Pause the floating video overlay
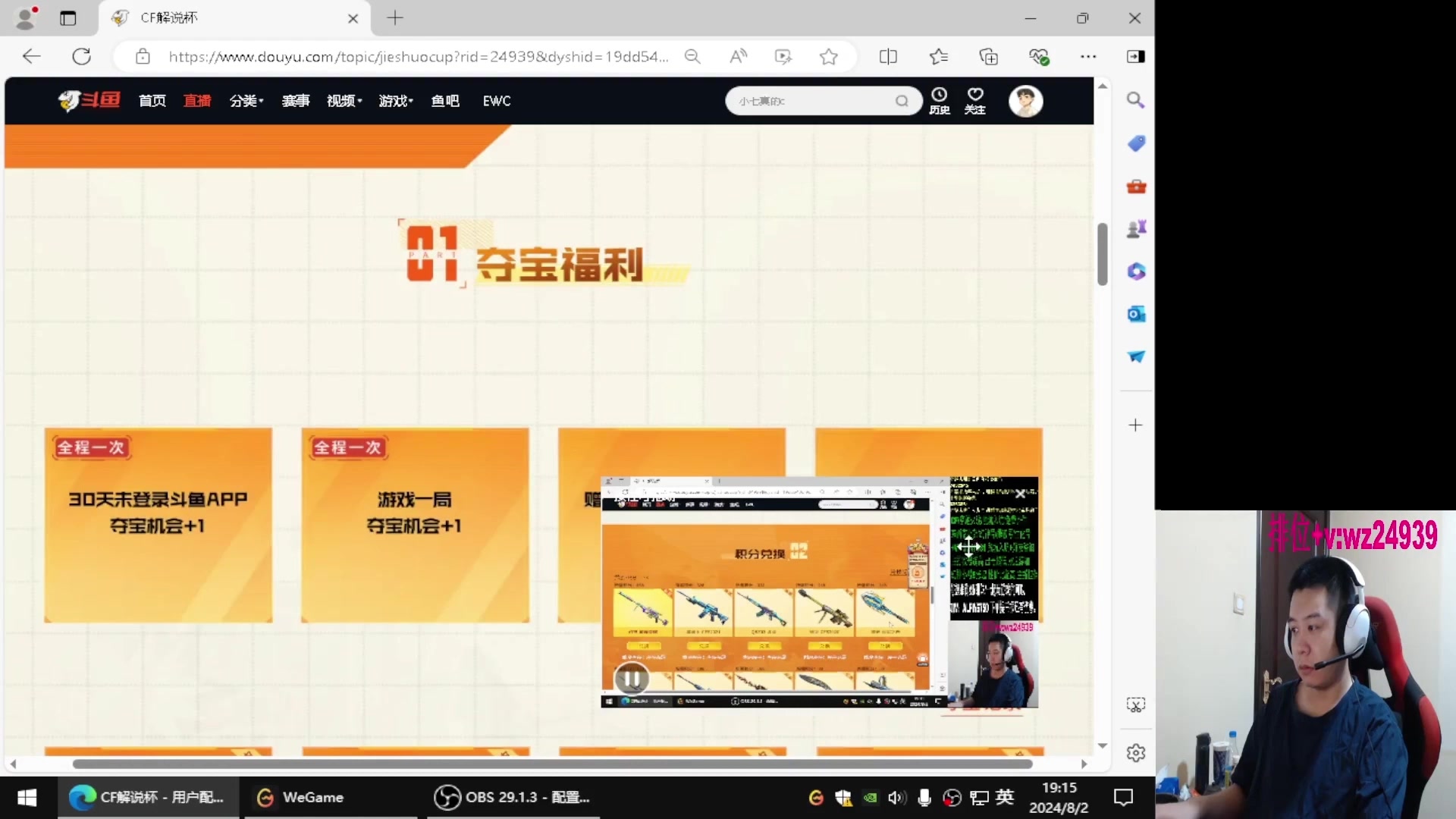 pyautogui.click(x=631, y=679)
